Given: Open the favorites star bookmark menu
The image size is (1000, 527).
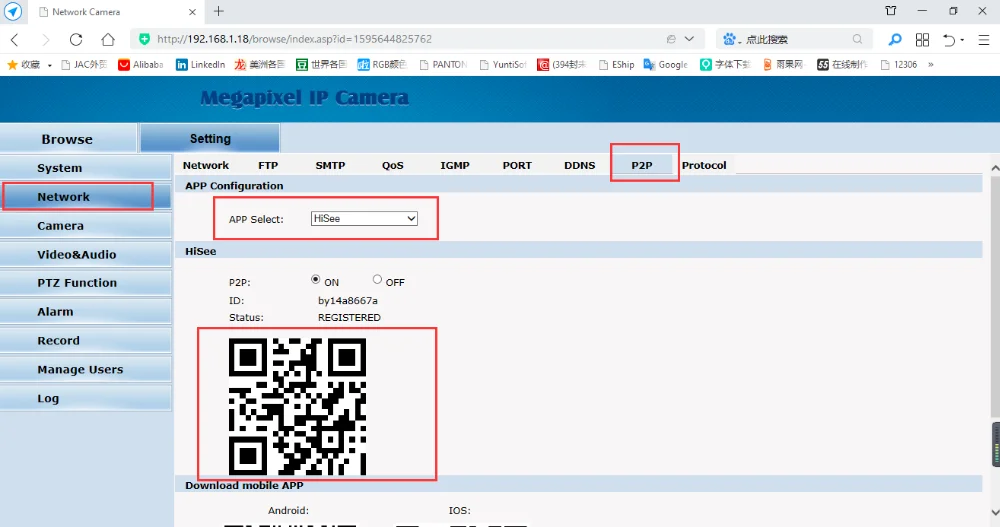Looking at the screenshot, I should [29, 64].
